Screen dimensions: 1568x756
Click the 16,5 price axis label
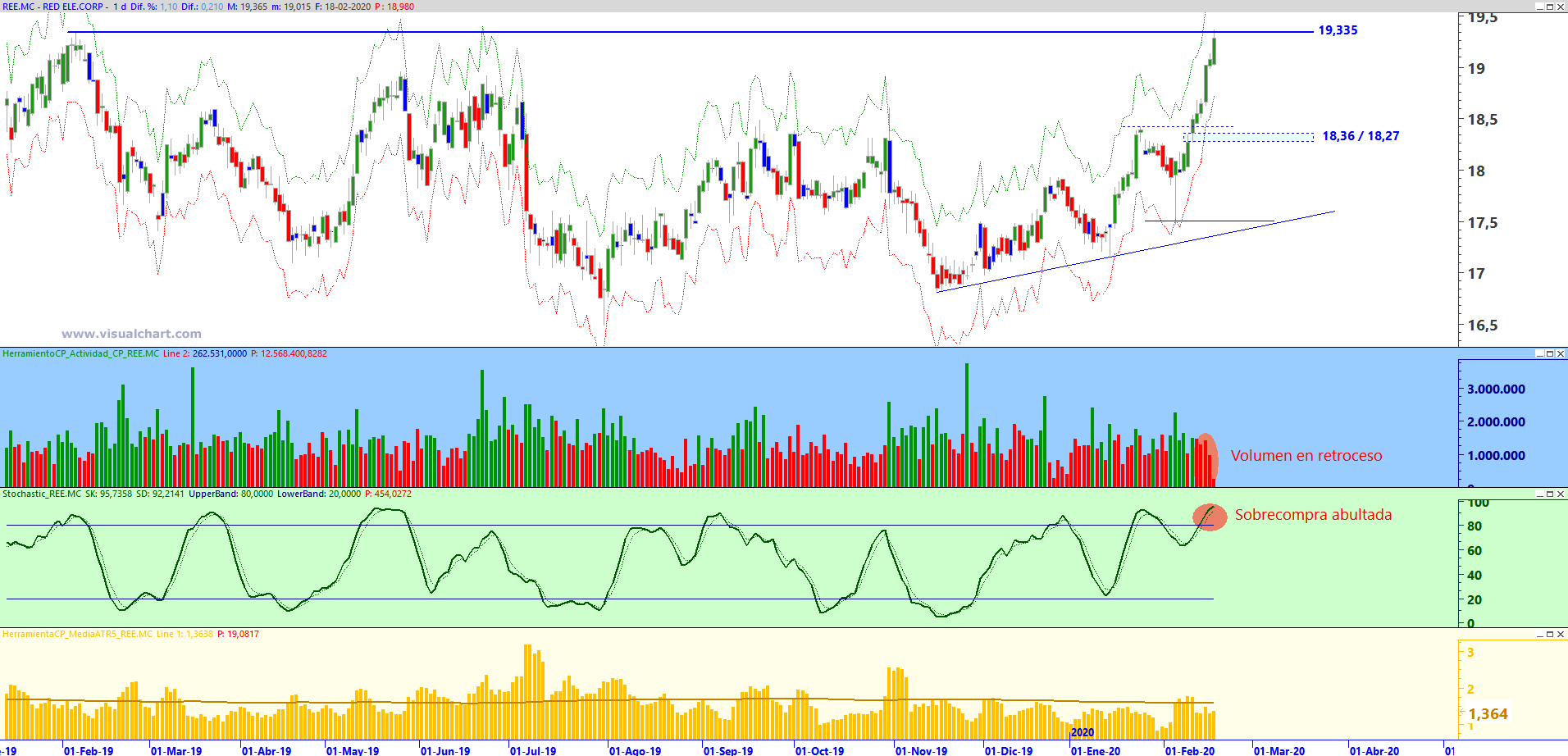(1482, 326)
